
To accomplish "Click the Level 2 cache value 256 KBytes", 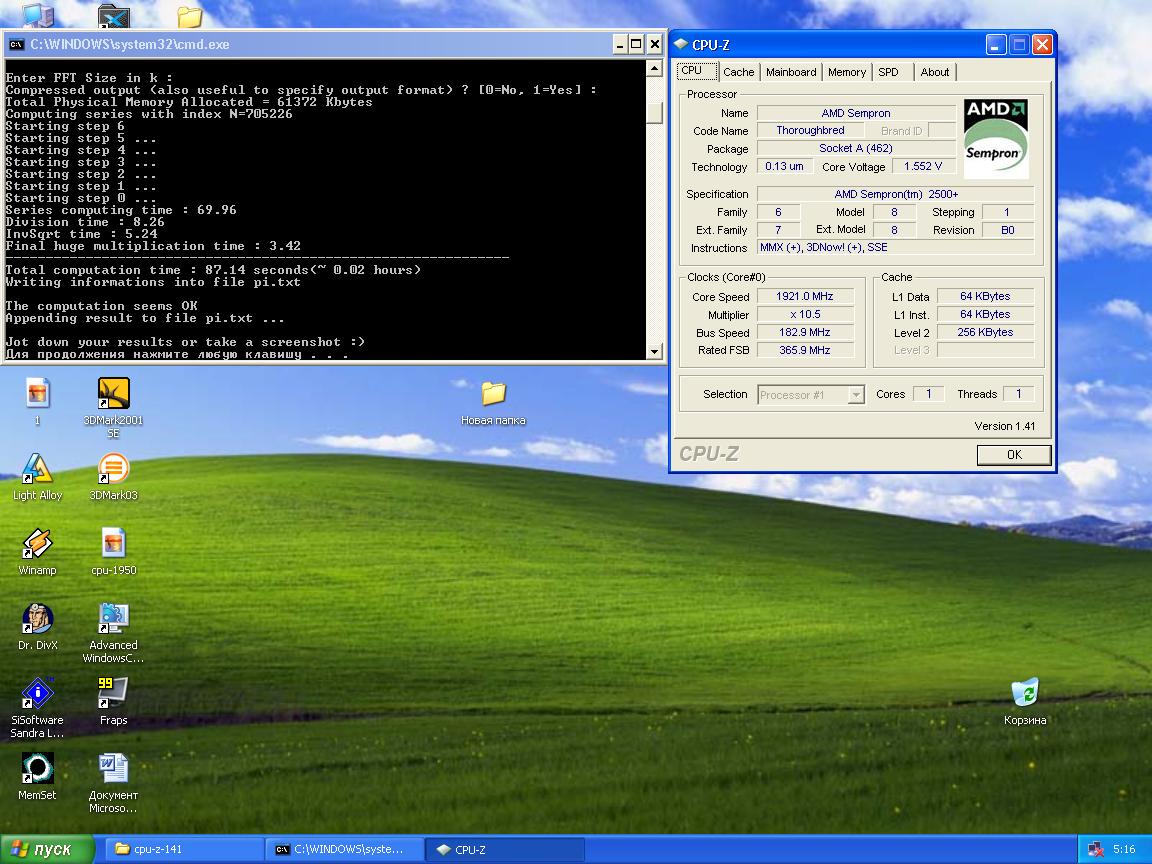I will click(x=985, y=332).
